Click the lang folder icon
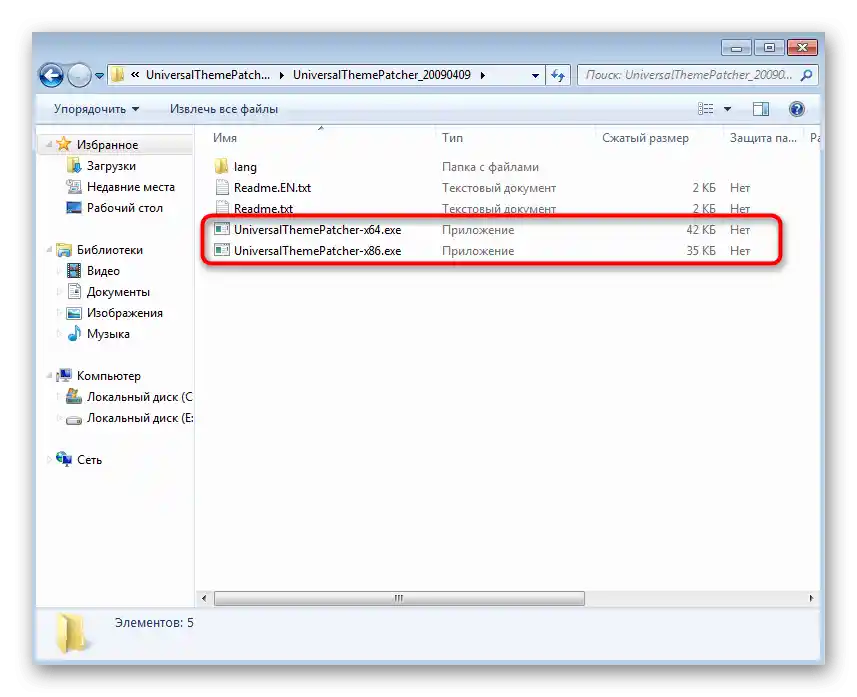The image size is (857, 697). click(x=221, y=166)
